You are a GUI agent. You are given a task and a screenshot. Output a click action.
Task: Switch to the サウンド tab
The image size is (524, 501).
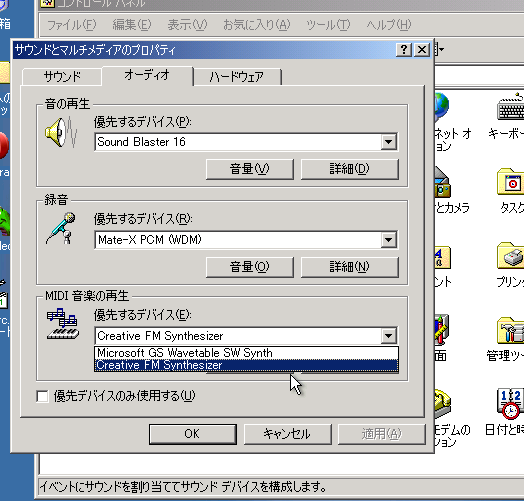click(x=62, y=77)
